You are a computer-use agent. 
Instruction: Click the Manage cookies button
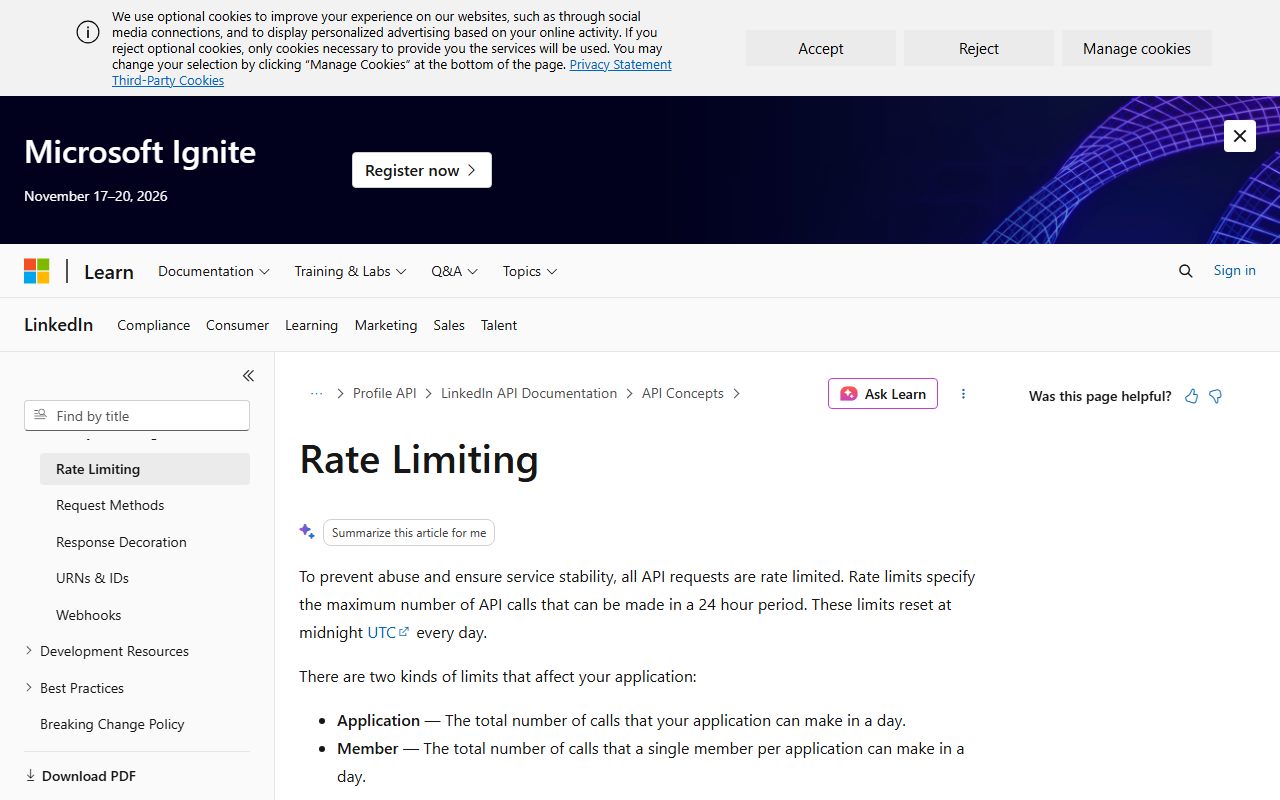click(x=1137, y=48)
